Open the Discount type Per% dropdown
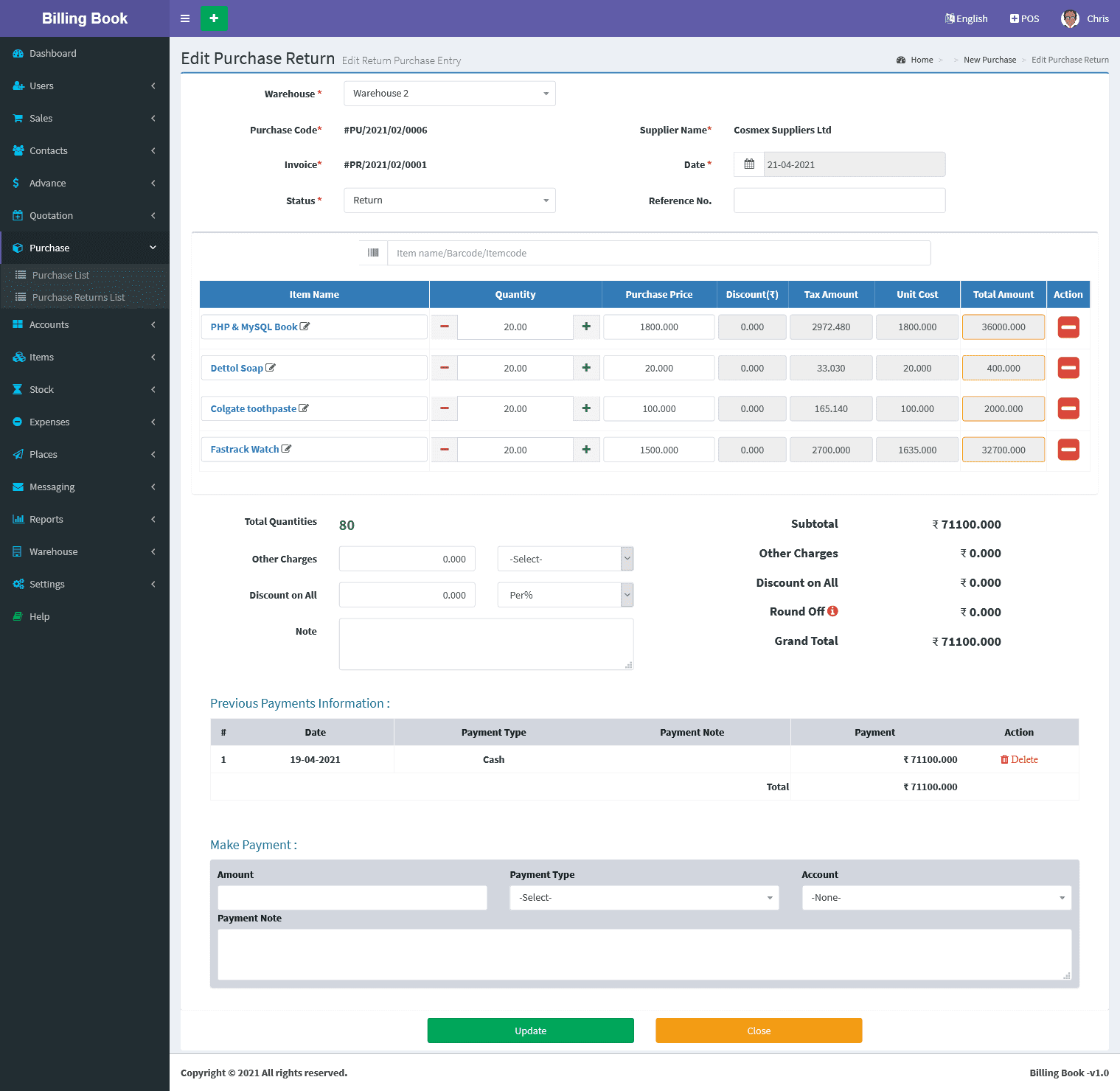The width and height of the screenshot is (1120, 1091). [565, 595]
